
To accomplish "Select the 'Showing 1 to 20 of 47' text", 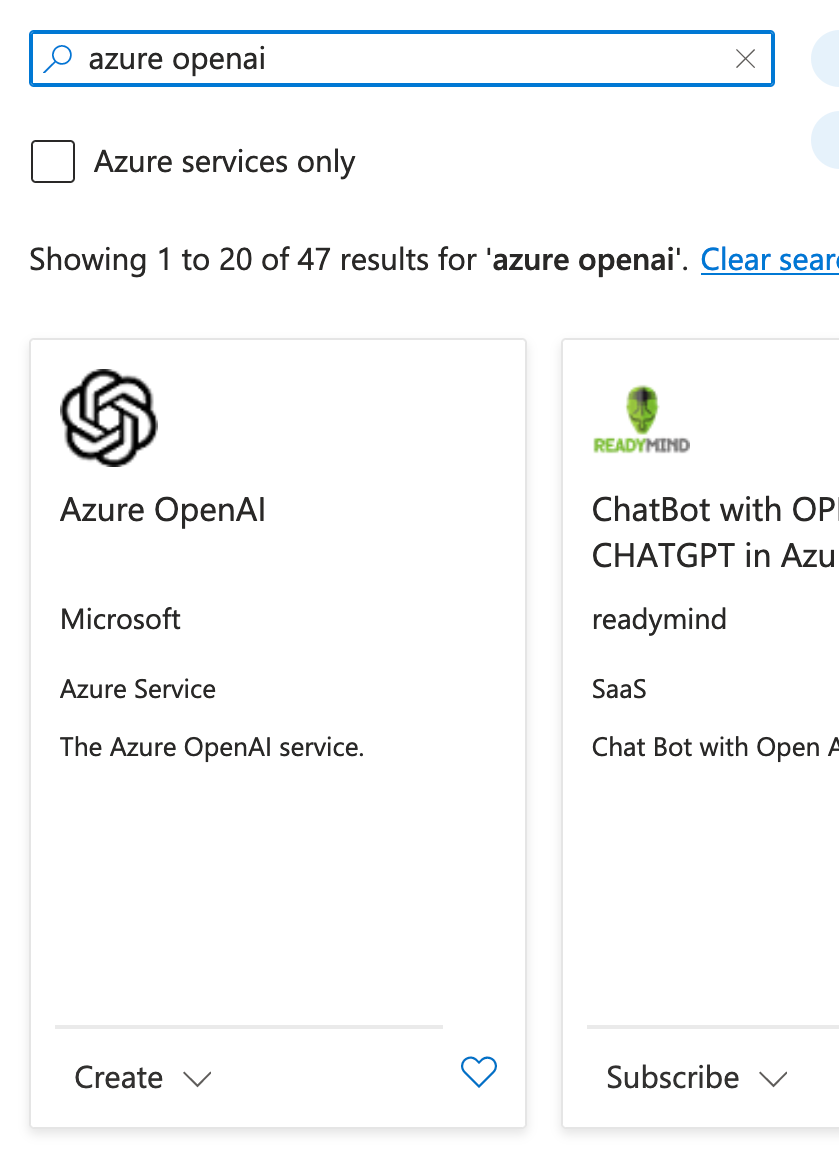I will pyautogui.click(x=179, y=259).
